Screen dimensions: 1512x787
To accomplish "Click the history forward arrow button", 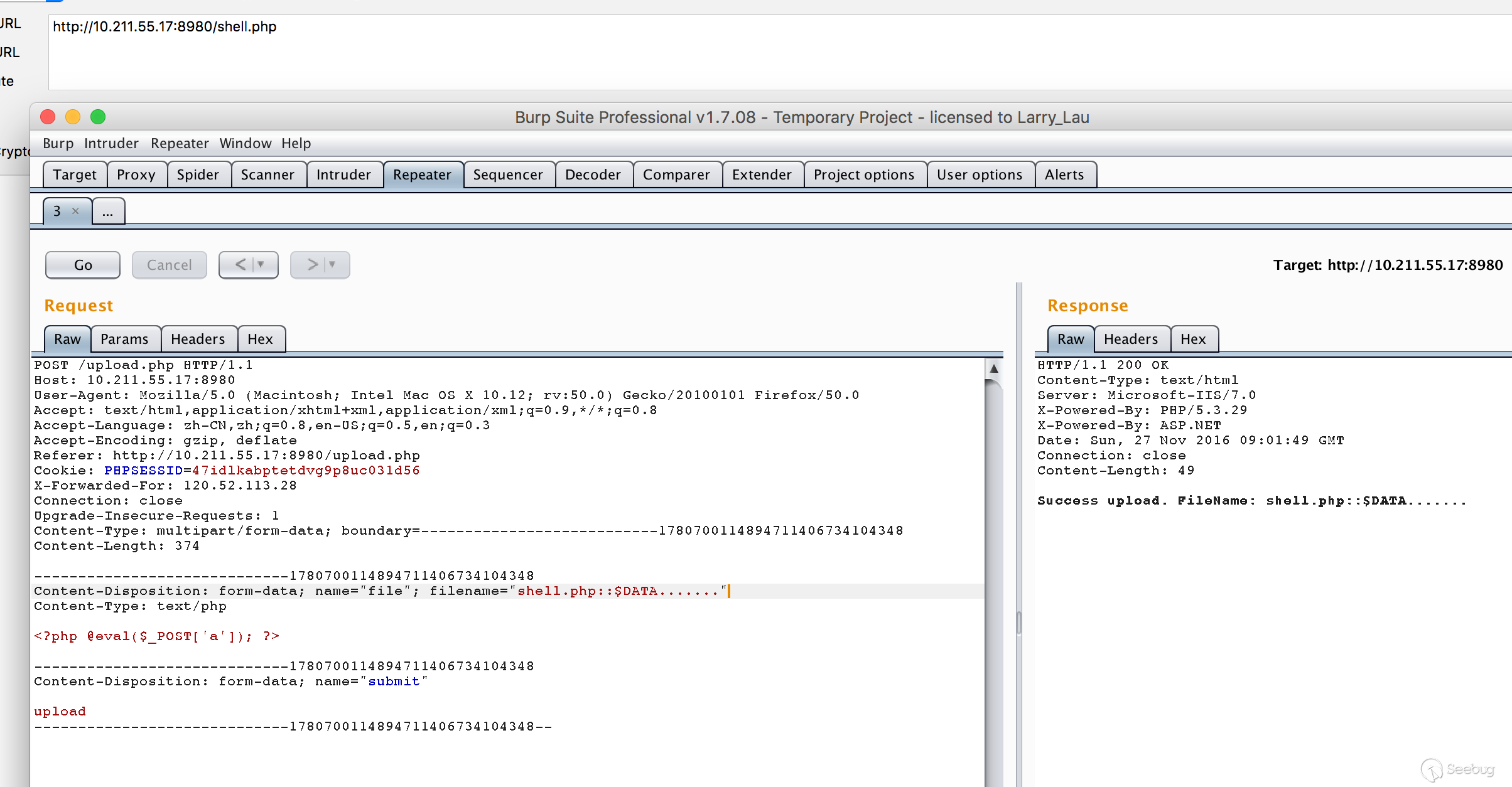I will coord(312,265).
